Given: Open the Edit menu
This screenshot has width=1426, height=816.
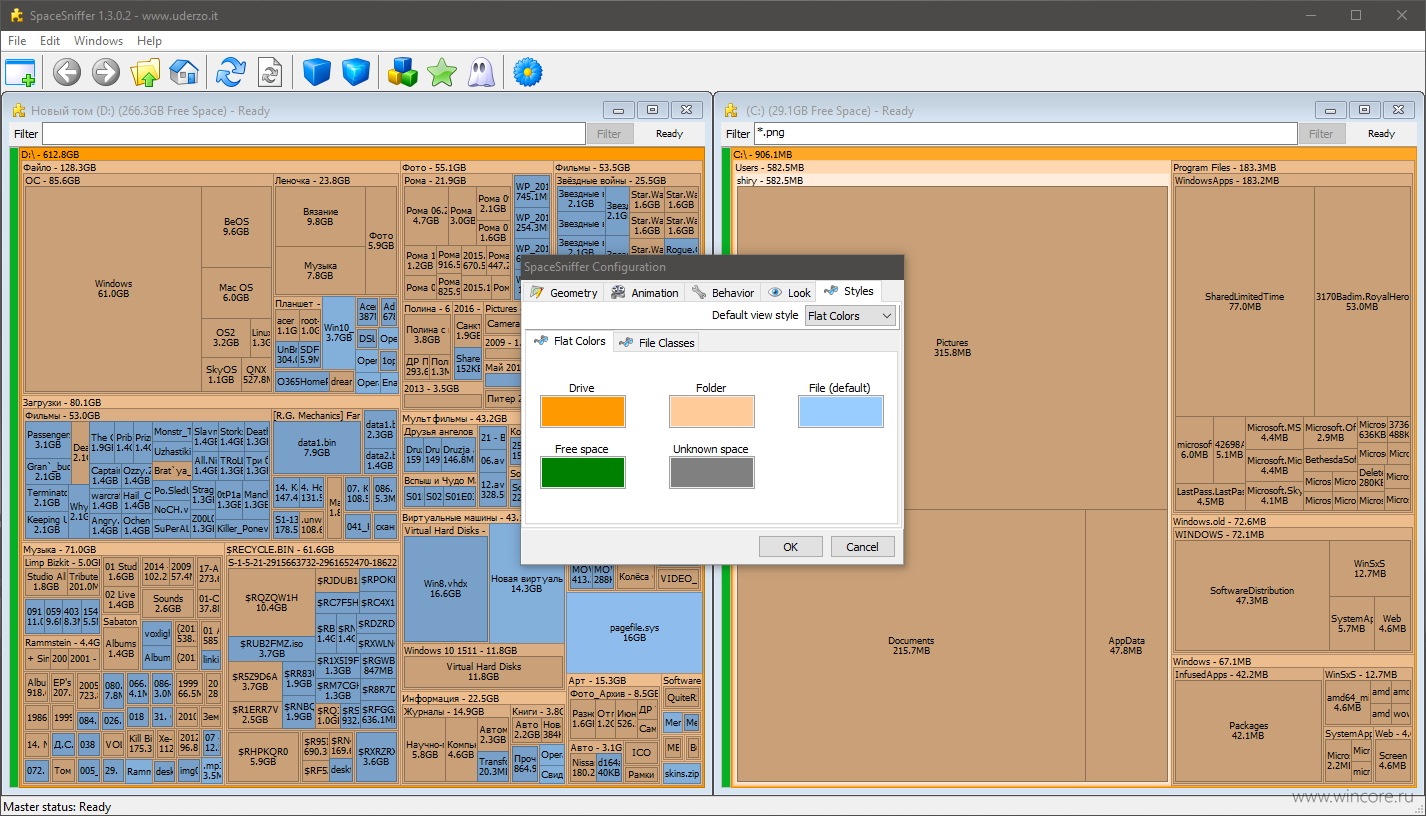Looking at the screenshot, I should click(50, 41).
